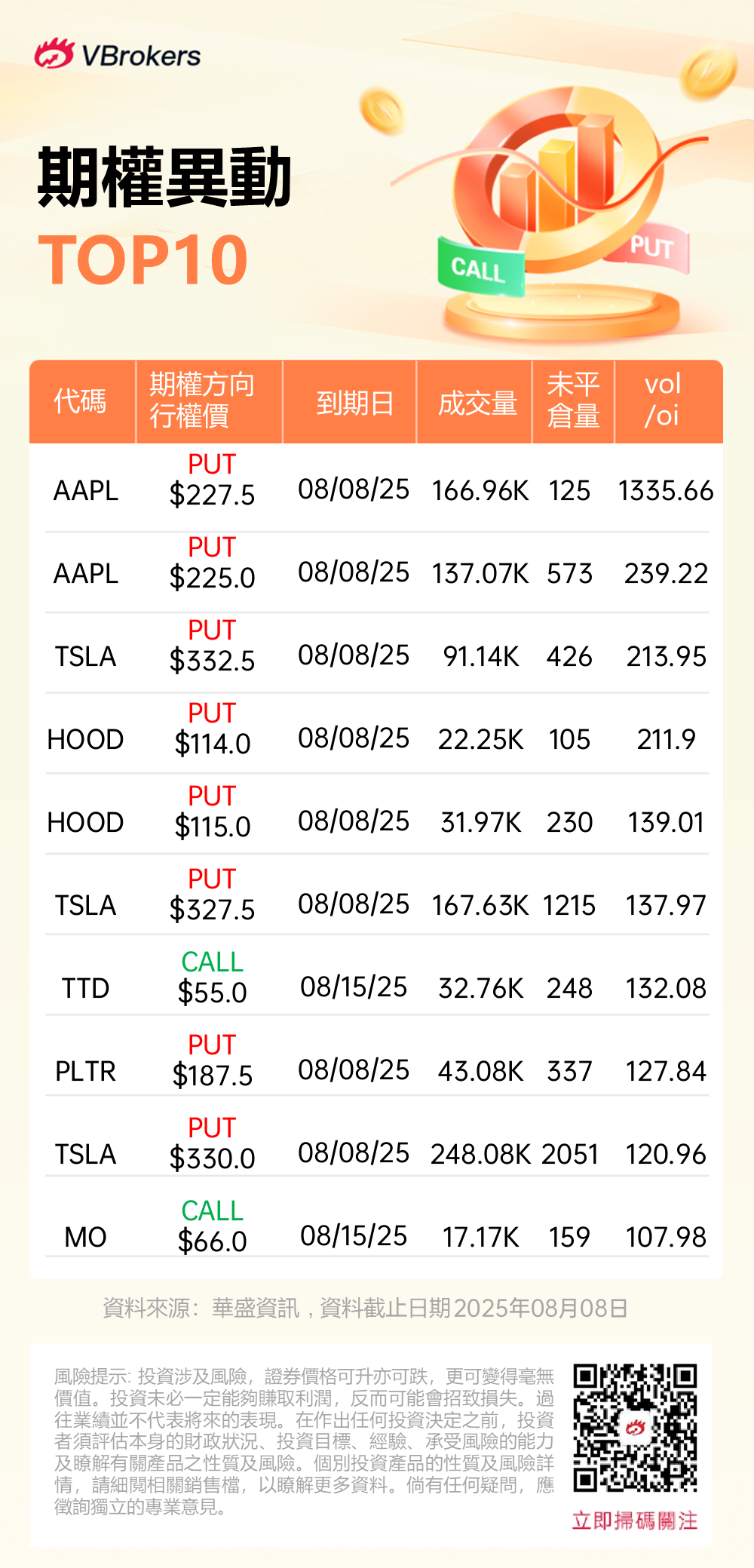Click the vol/oi column header

[x=663, y=400]
